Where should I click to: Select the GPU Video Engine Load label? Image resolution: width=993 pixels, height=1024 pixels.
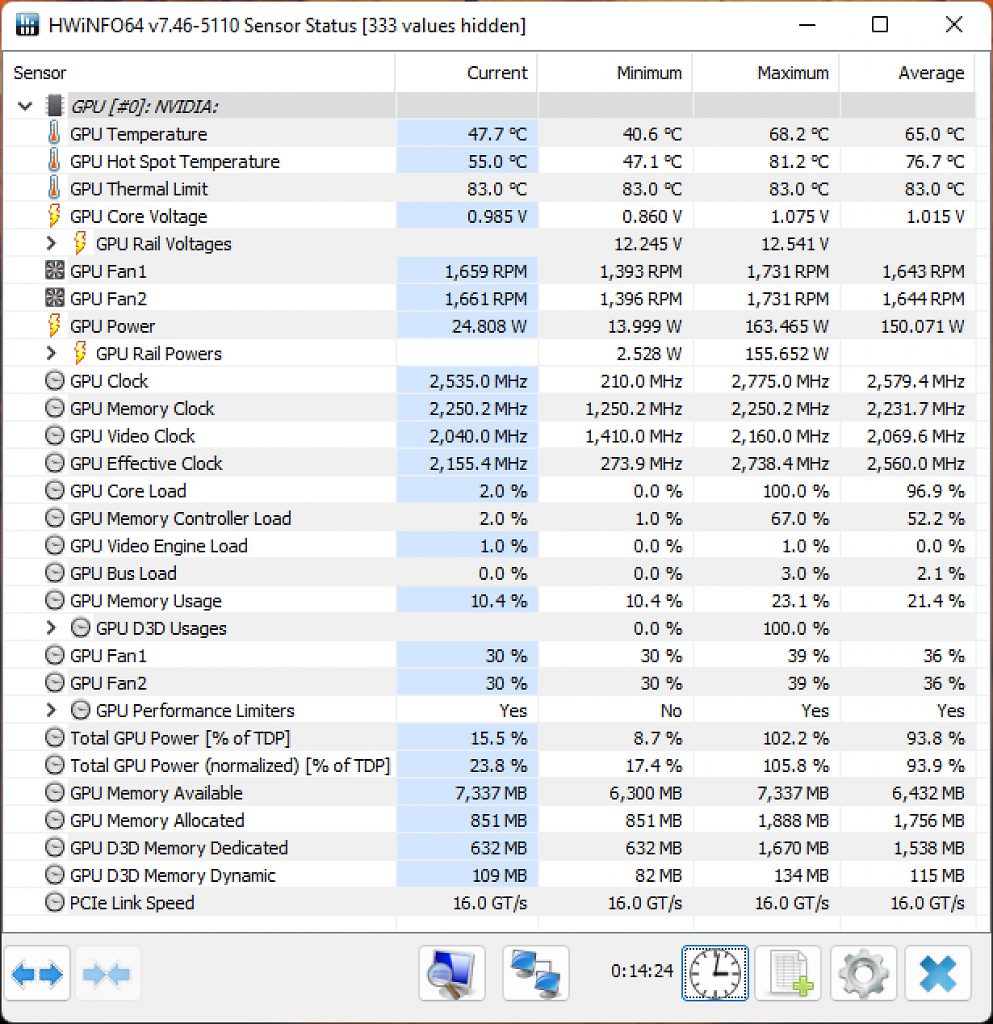point(159,545)
